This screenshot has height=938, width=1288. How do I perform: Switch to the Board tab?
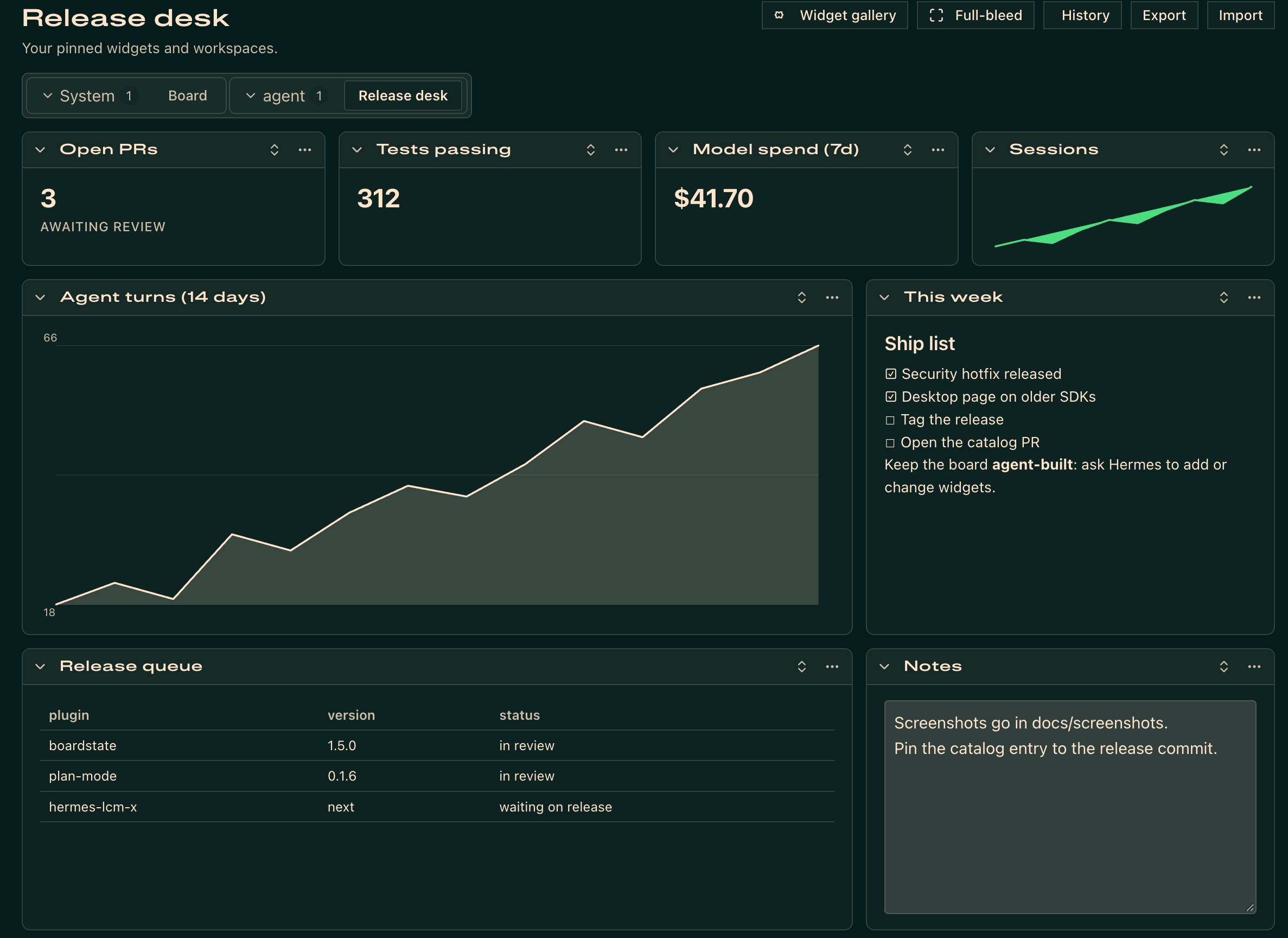pyautogui.click(x=187, y=96)
